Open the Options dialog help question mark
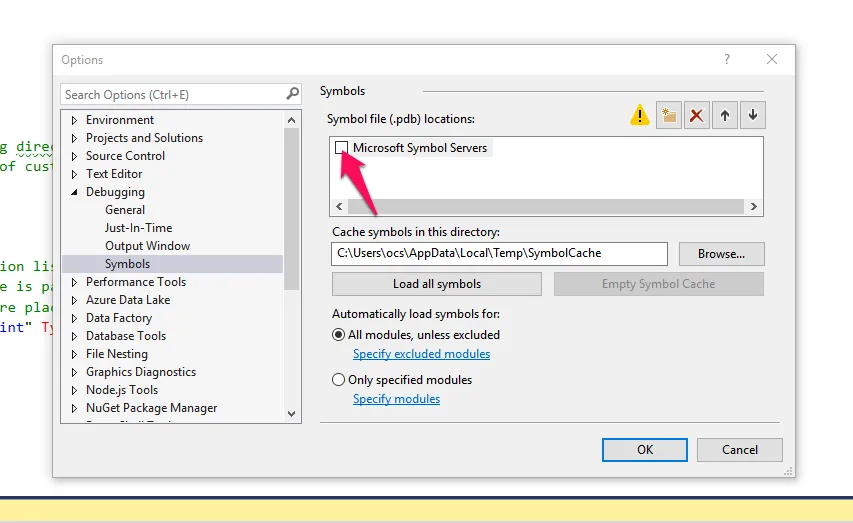 coord(727,59)
